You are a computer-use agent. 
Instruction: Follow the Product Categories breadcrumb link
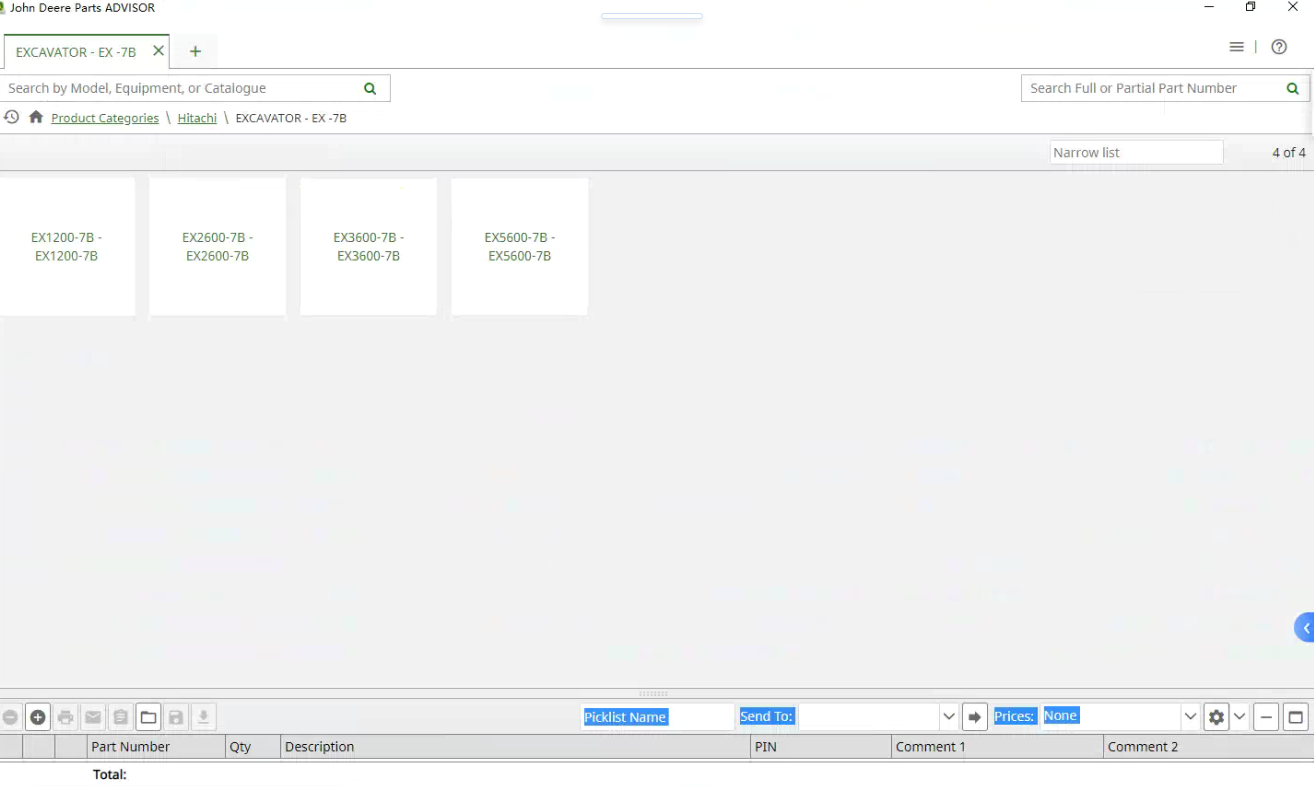click(105, 118)
